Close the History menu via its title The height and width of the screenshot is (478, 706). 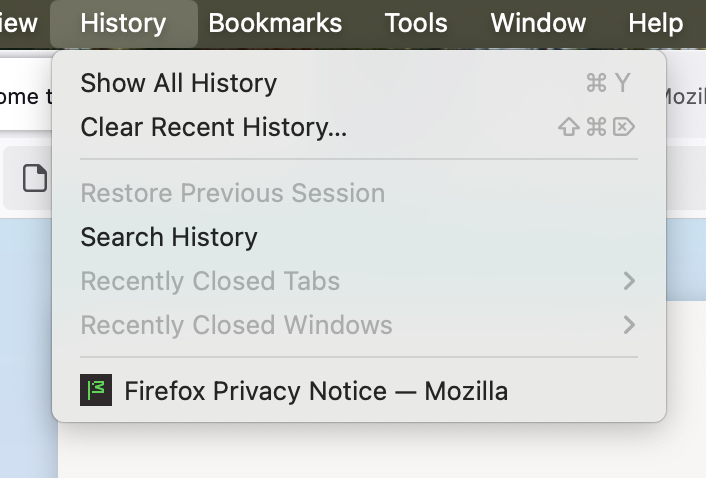123,23
